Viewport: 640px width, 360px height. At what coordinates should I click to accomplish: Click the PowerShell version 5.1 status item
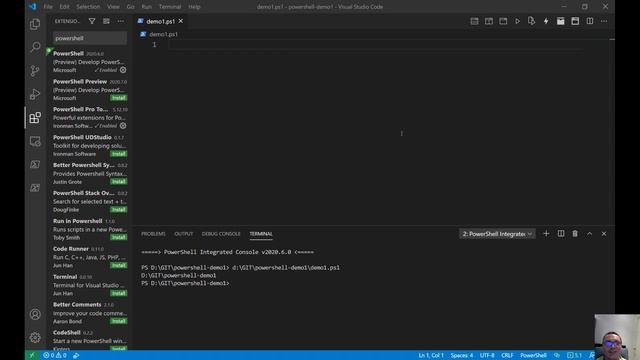click(x=575, y=355)
